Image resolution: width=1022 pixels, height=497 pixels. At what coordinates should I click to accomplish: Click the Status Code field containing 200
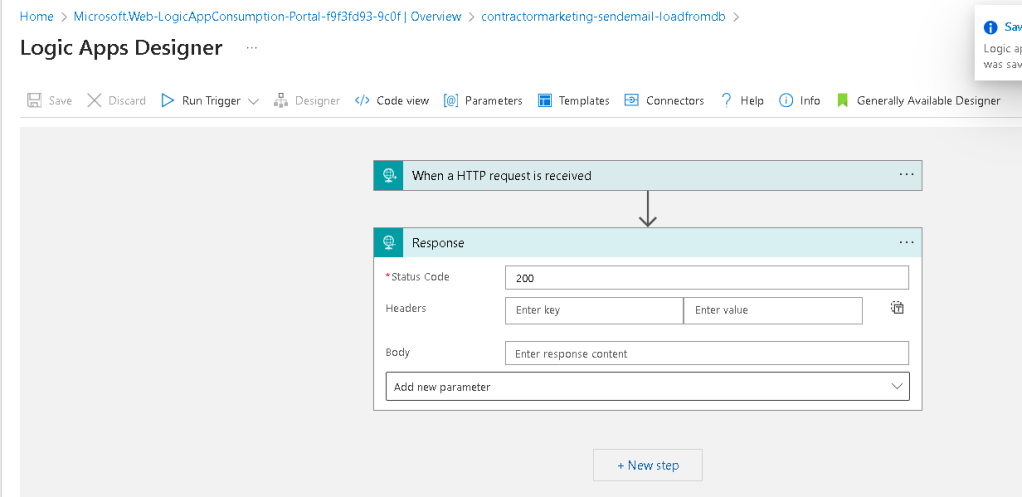click(707, 277)
